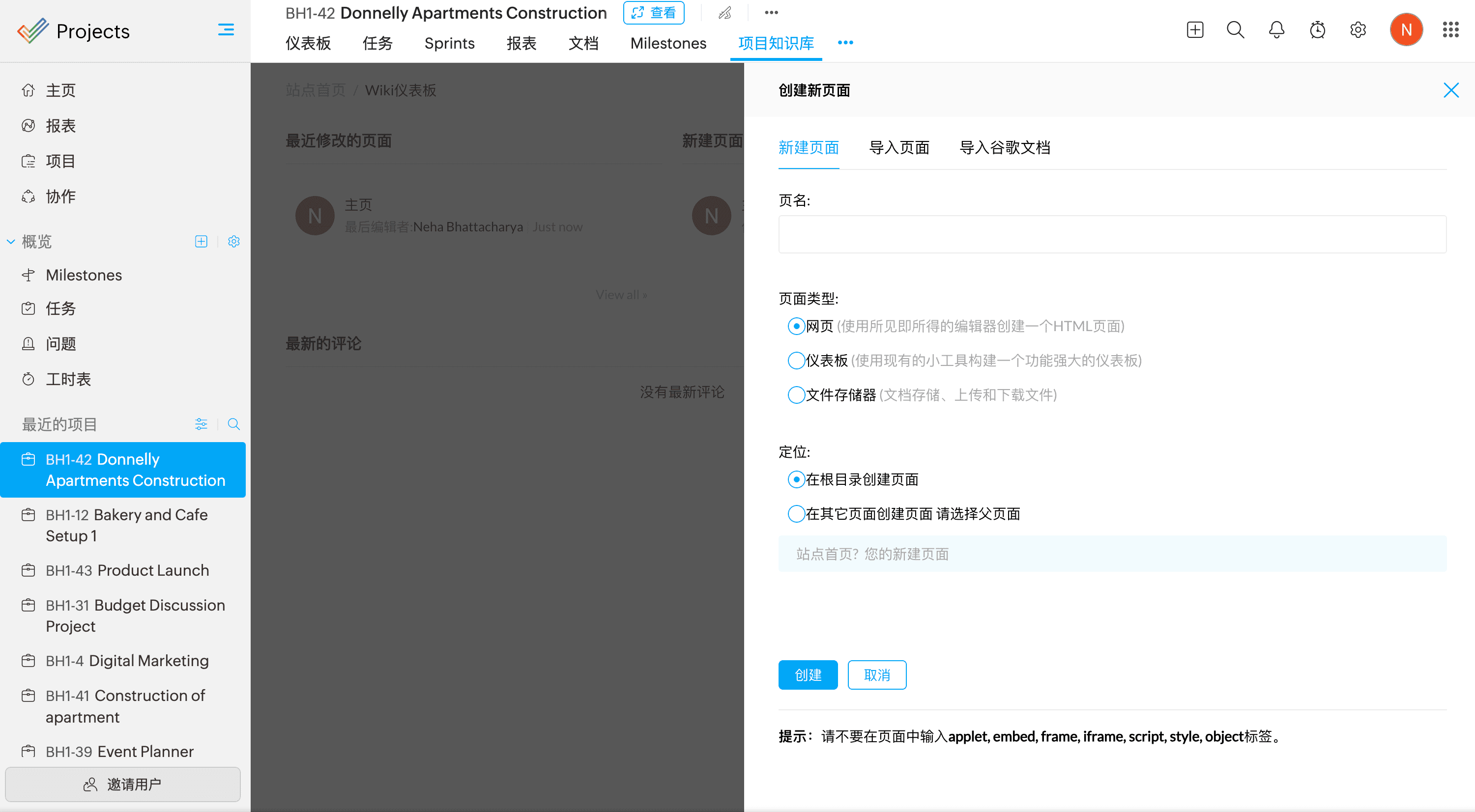Collapse sidebar using hamburger menu icon

pos(226,30)
